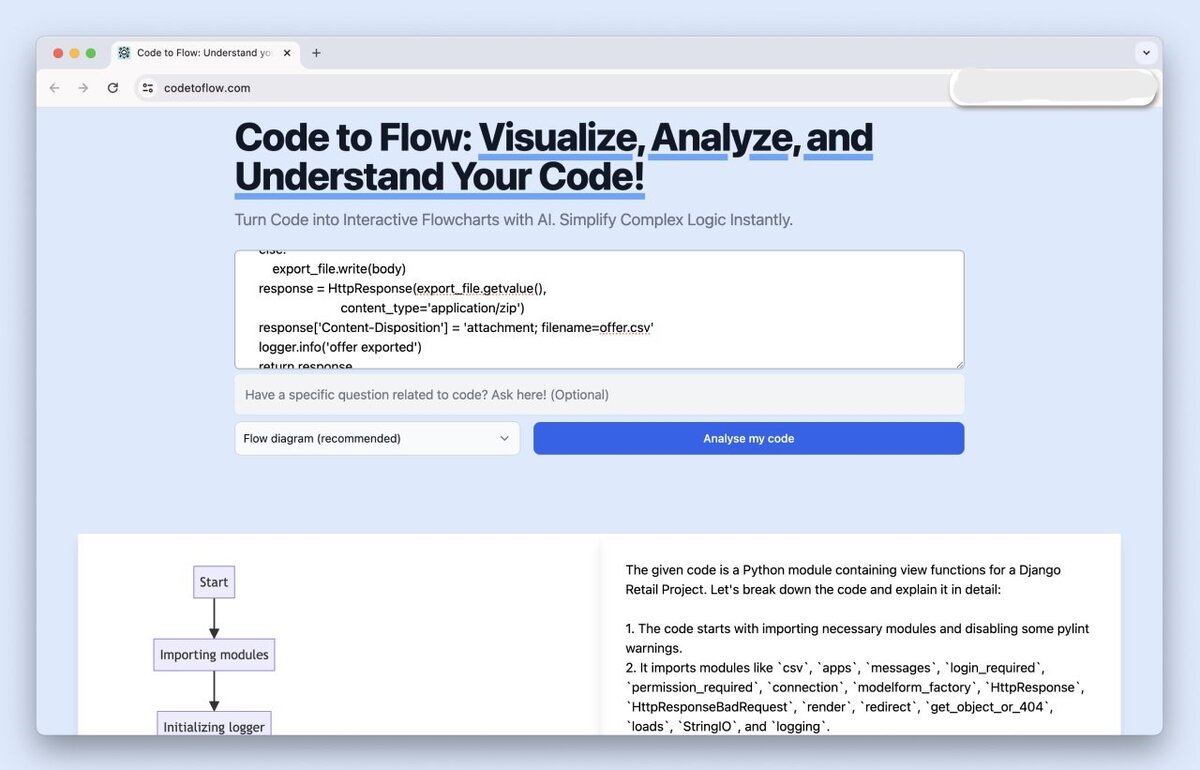Click the green fullscreen window button
The width and height of the screenshot is (1200, 770).
point(91,53)
